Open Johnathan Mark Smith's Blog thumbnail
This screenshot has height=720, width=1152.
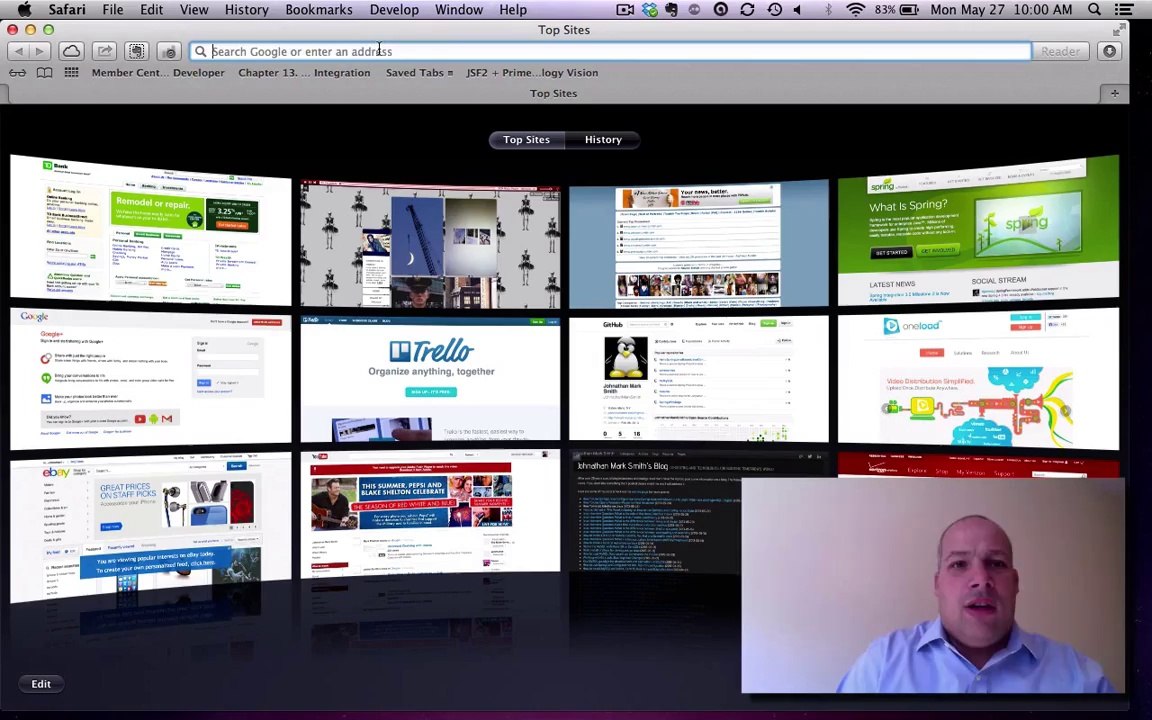(x=654, y=514)
